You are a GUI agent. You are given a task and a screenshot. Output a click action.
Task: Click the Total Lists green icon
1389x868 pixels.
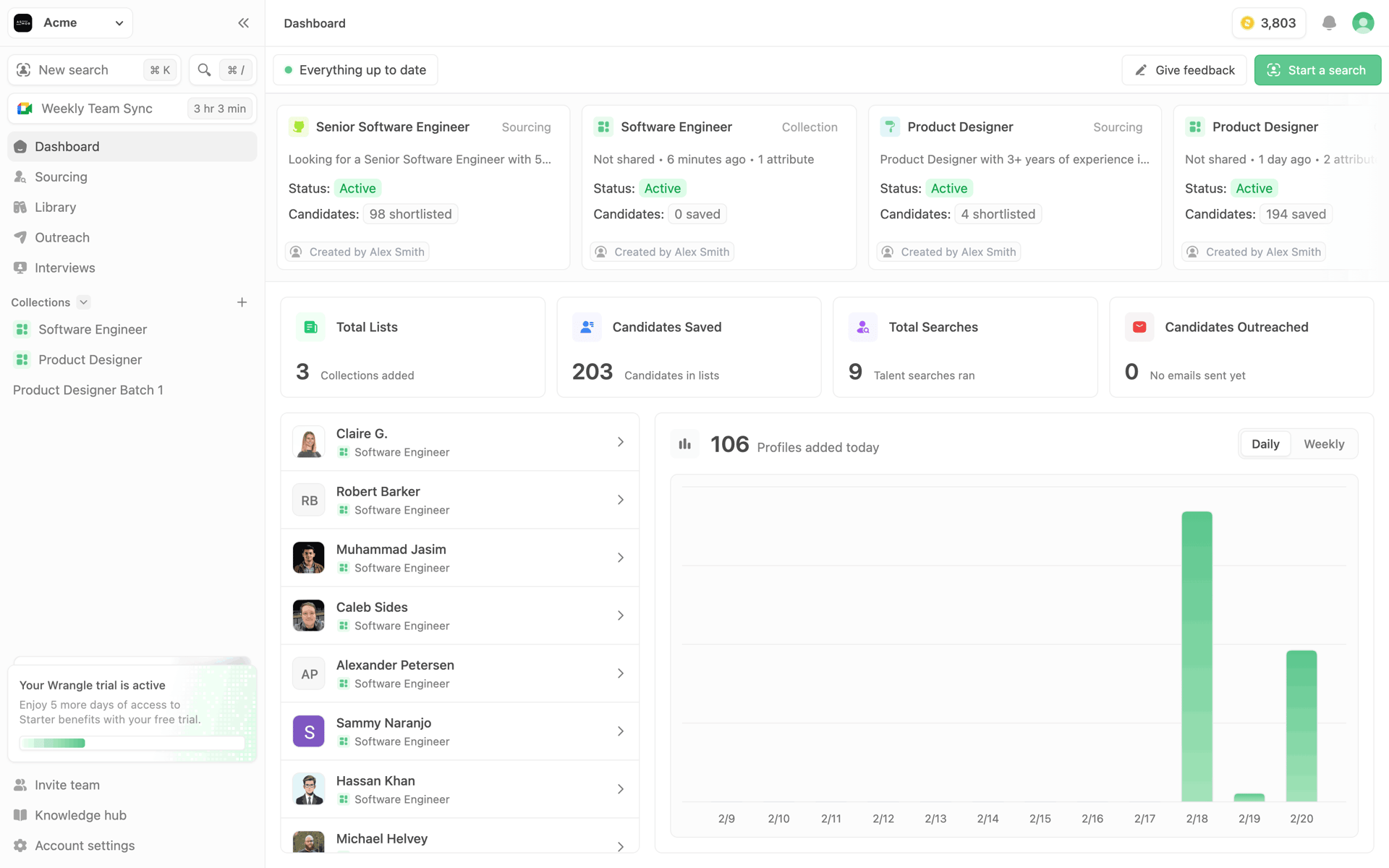click(x=310, y=327)
